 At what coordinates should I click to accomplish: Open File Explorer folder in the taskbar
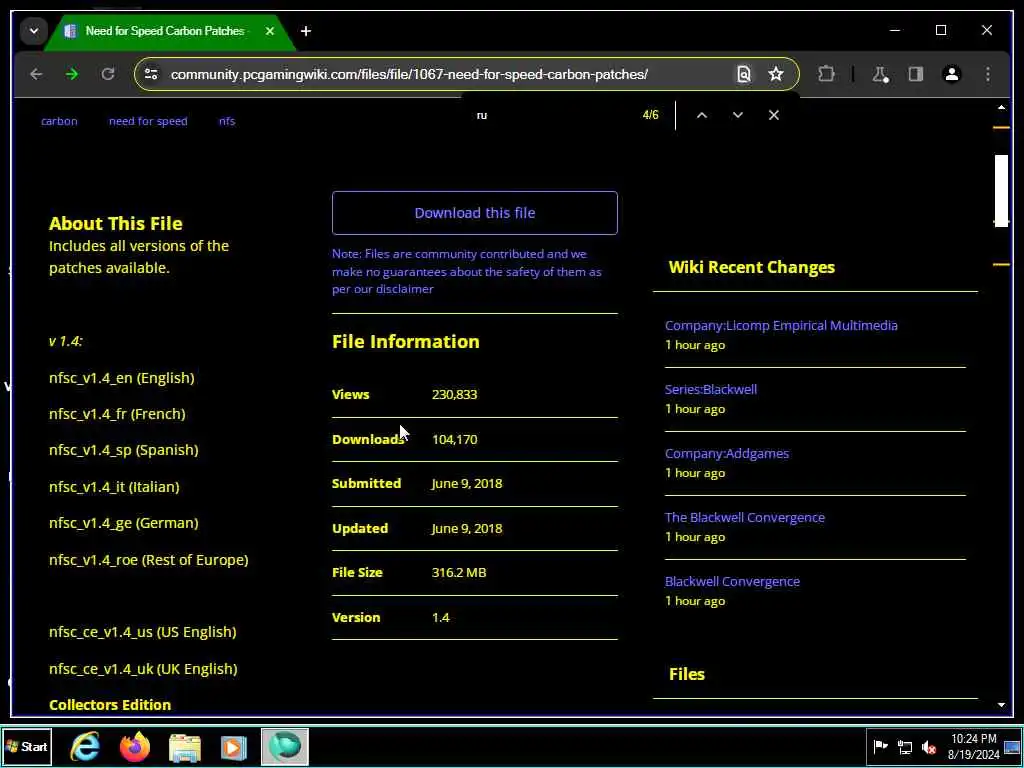pos(185,747)
